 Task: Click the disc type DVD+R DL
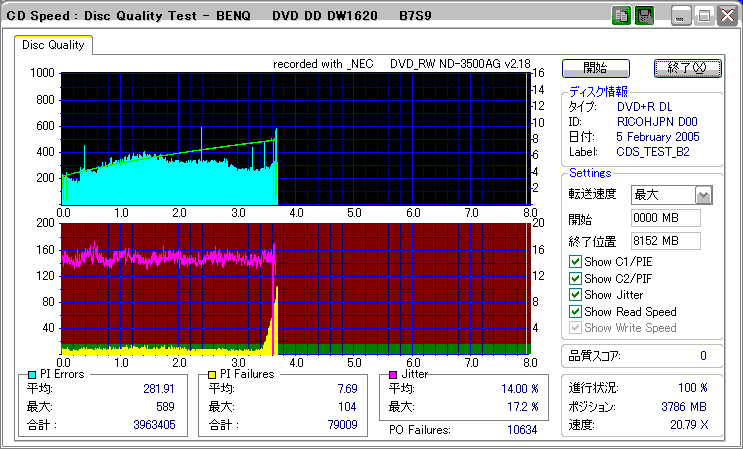click(644, 107)
